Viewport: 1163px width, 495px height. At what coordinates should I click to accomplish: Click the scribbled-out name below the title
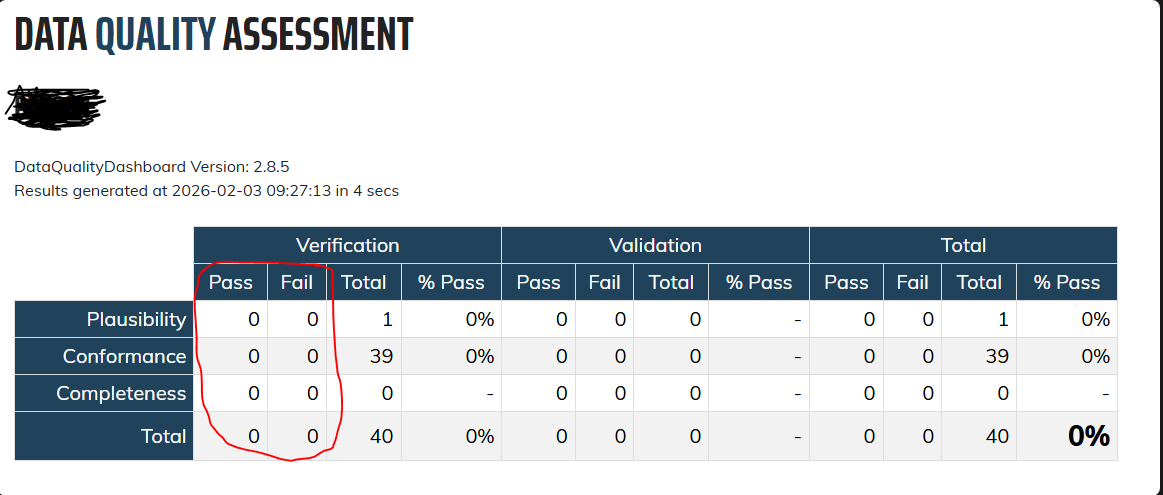click(57, 105)
